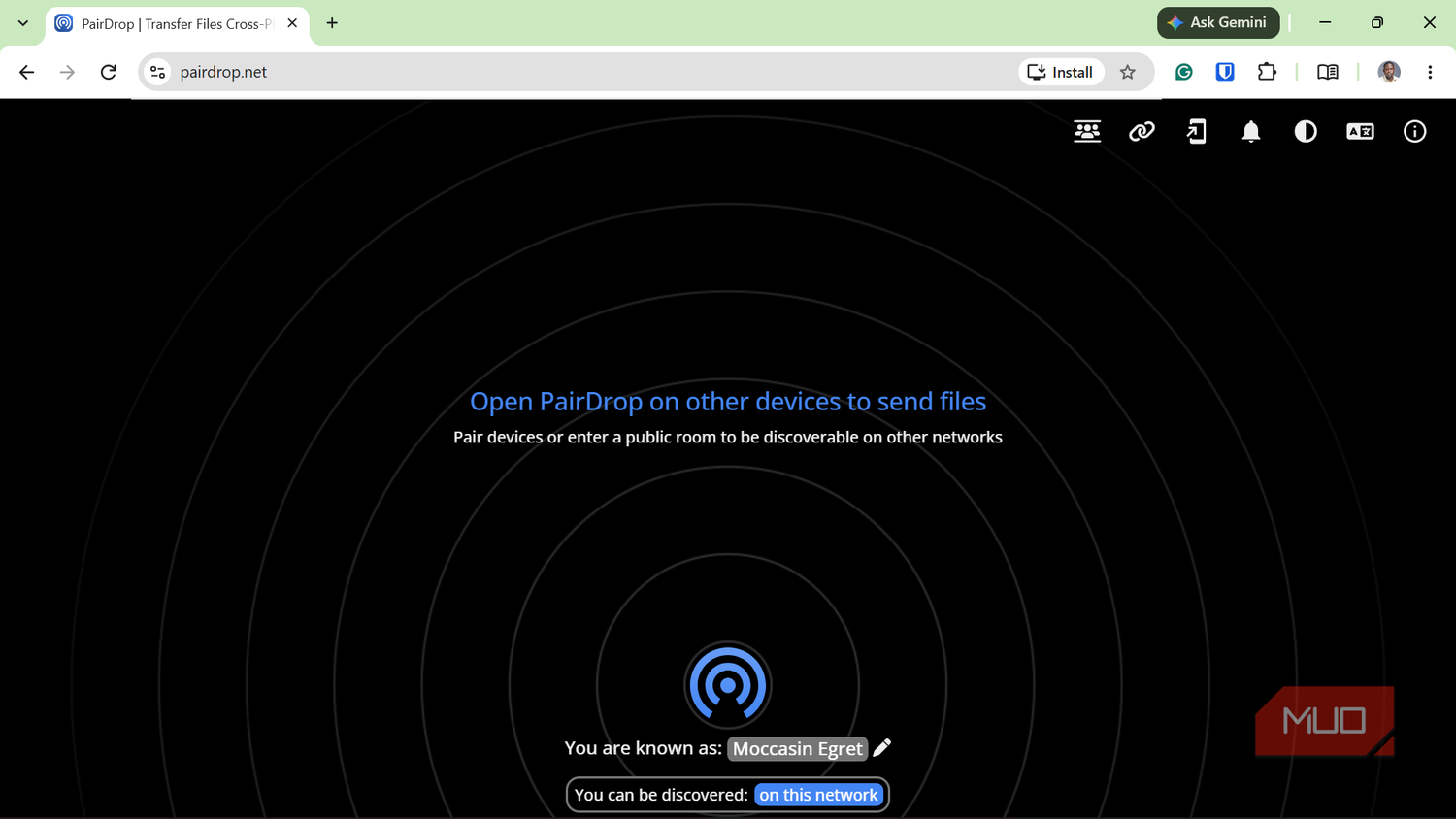The height and width of the screenshot is (819, 1456).
Task: Open the Chrome three-dot menu
Action: [x=1430, y=72]
